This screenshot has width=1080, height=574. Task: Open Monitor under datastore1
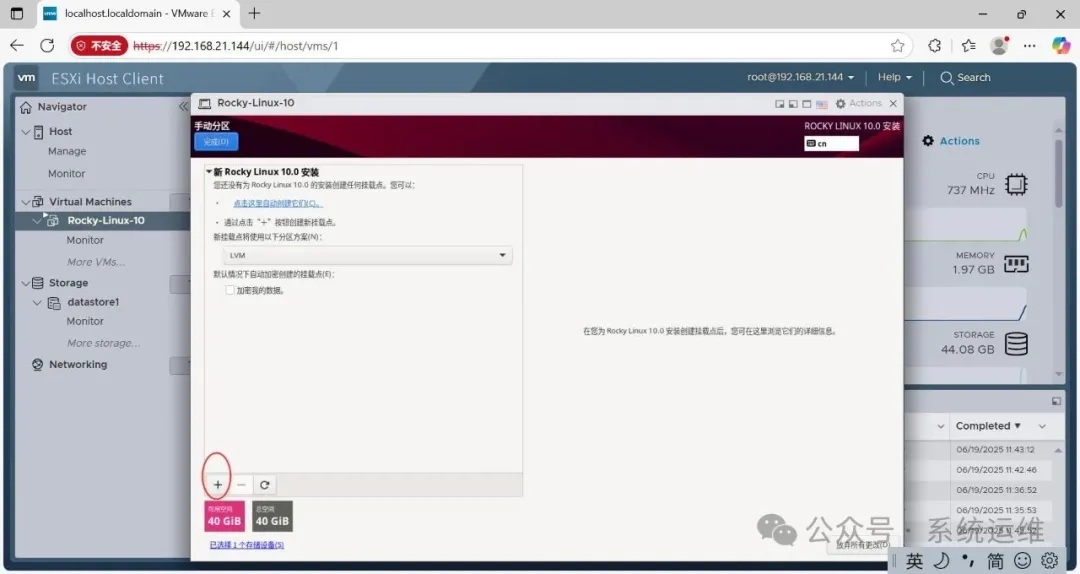pos(85,321)
